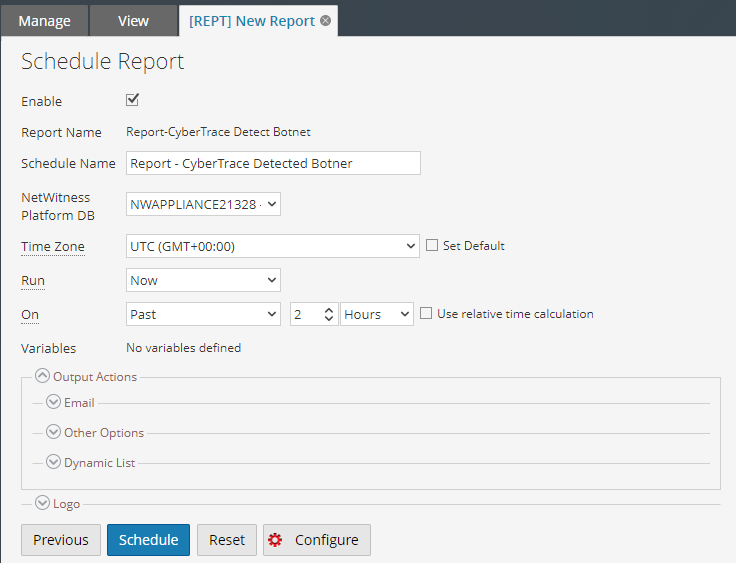The width and height of the screenshot is (736, 563).
Task: Open the On dropdown set to Past
Action: [x=203, y=314]
